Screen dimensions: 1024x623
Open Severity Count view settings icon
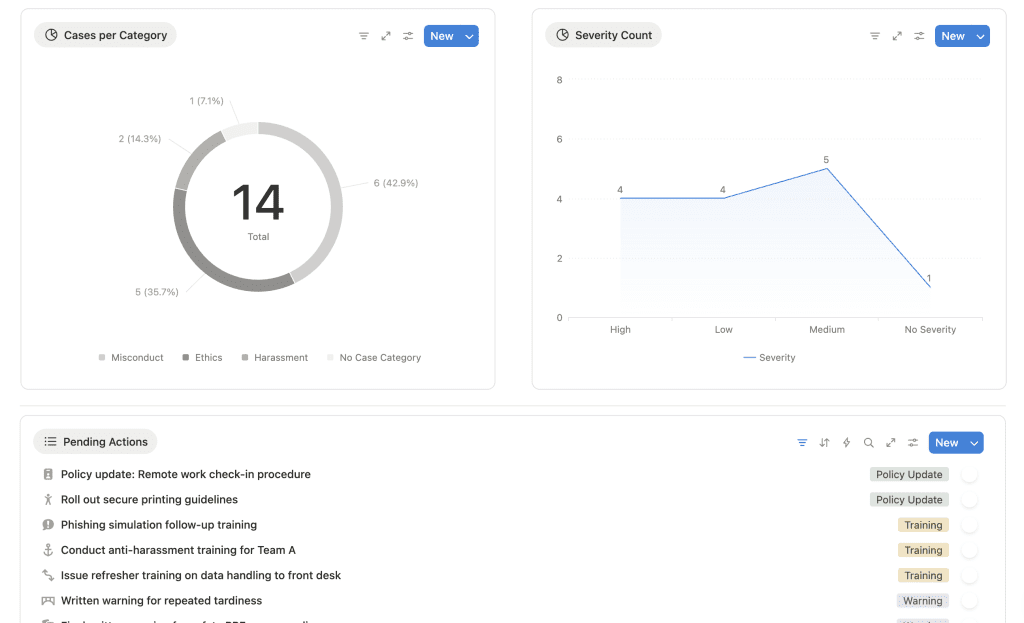pos(919,36)
